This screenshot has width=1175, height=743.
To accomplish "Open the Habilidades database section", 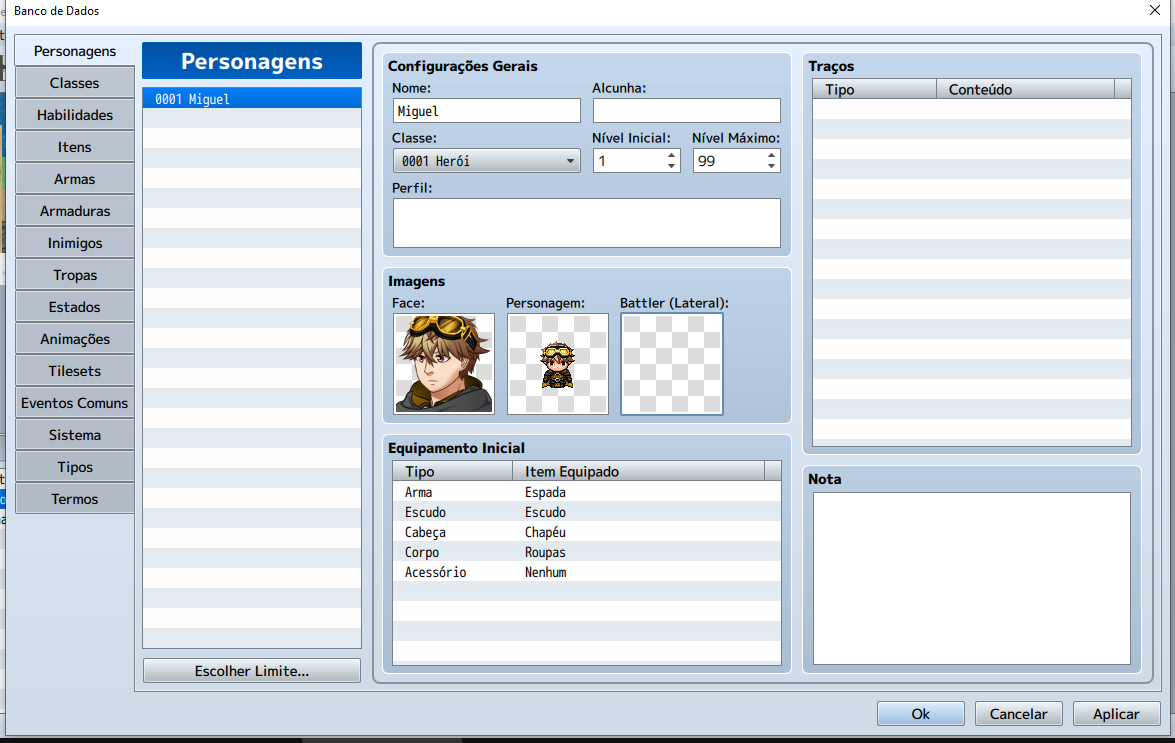I will (74, 114).
